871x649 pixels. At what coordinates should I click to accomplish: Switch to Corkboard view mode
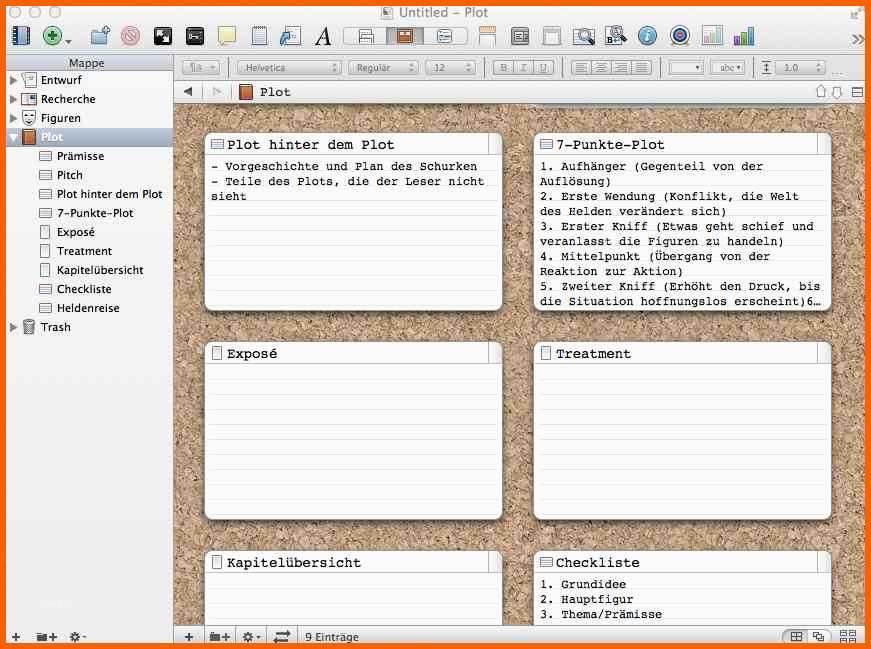coord(405,37)
